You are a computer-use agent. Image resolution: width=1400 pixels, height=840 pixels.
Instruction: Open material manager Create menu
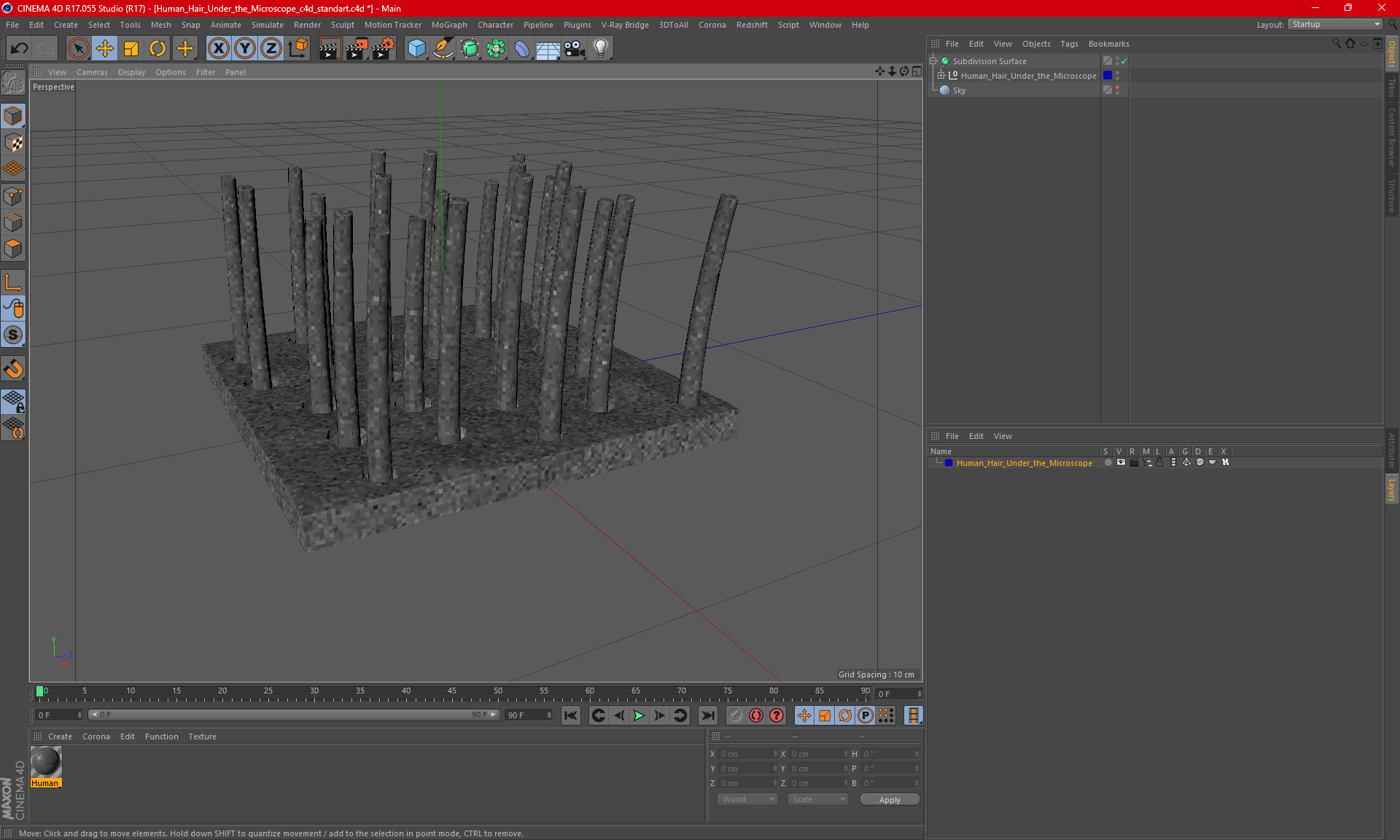60,736
